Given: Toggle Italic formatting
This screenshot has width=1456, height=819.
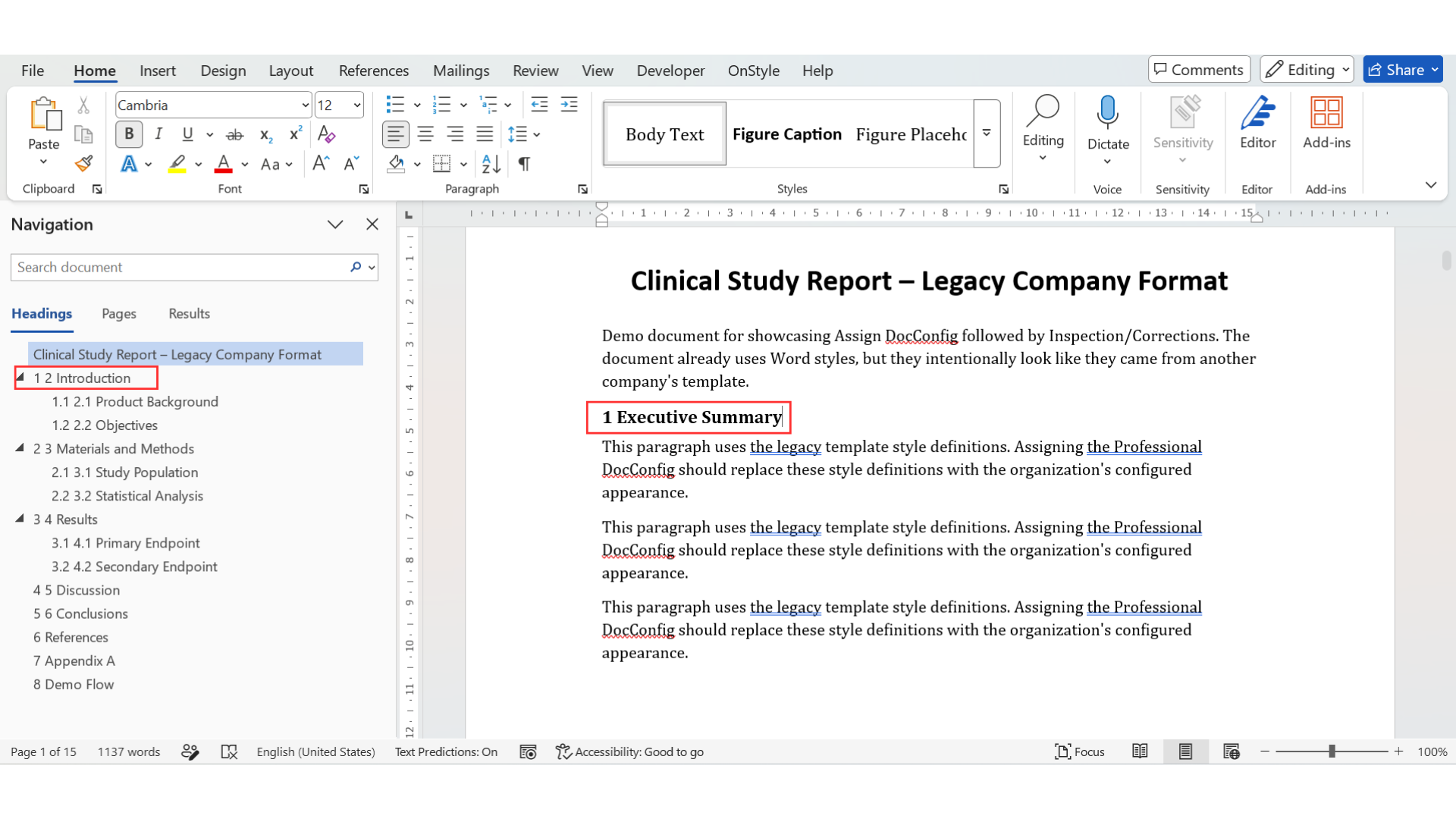Looking at the screenshot, I should 158,135.
